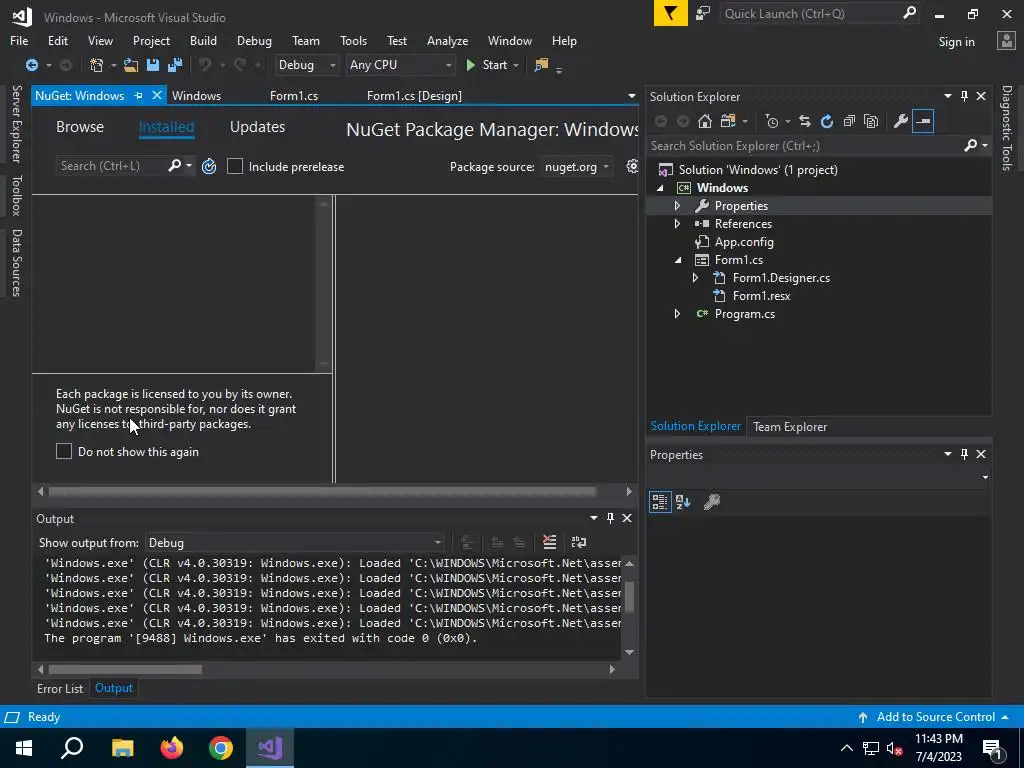Pin the Output window with pushpin
Screen dimensions: 1024x768
(610, 518)
